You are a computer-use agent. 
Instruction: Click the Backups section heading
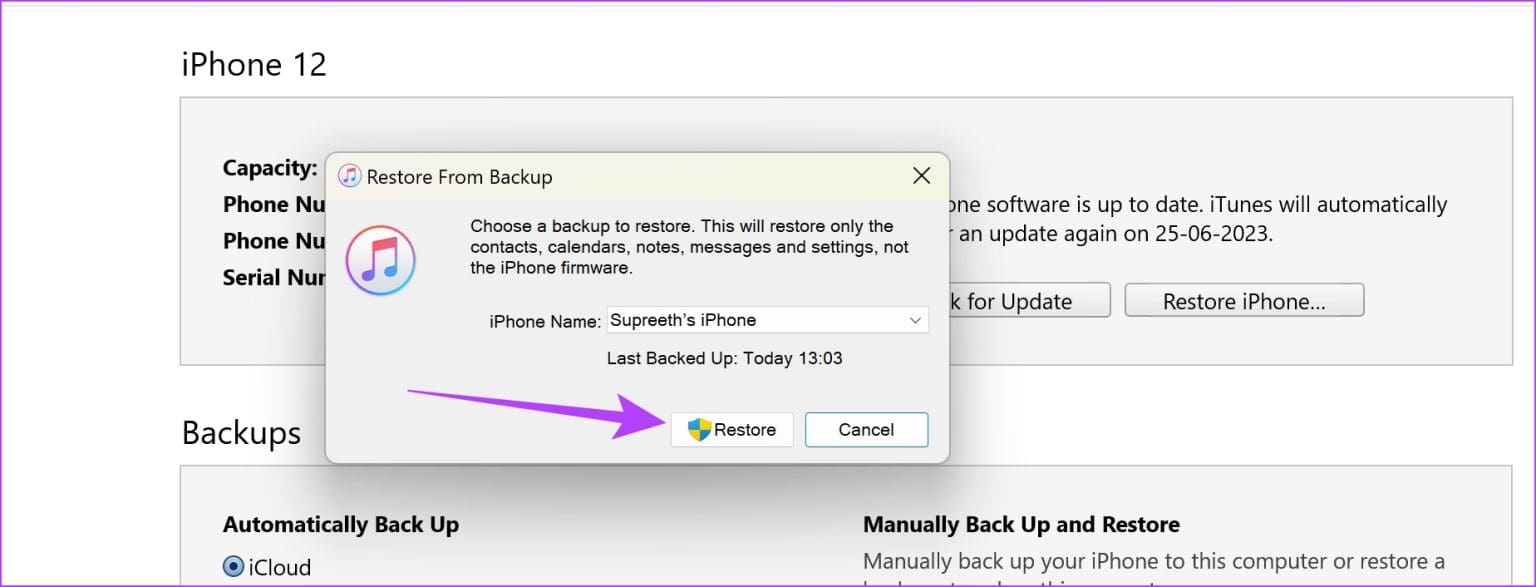240,433
